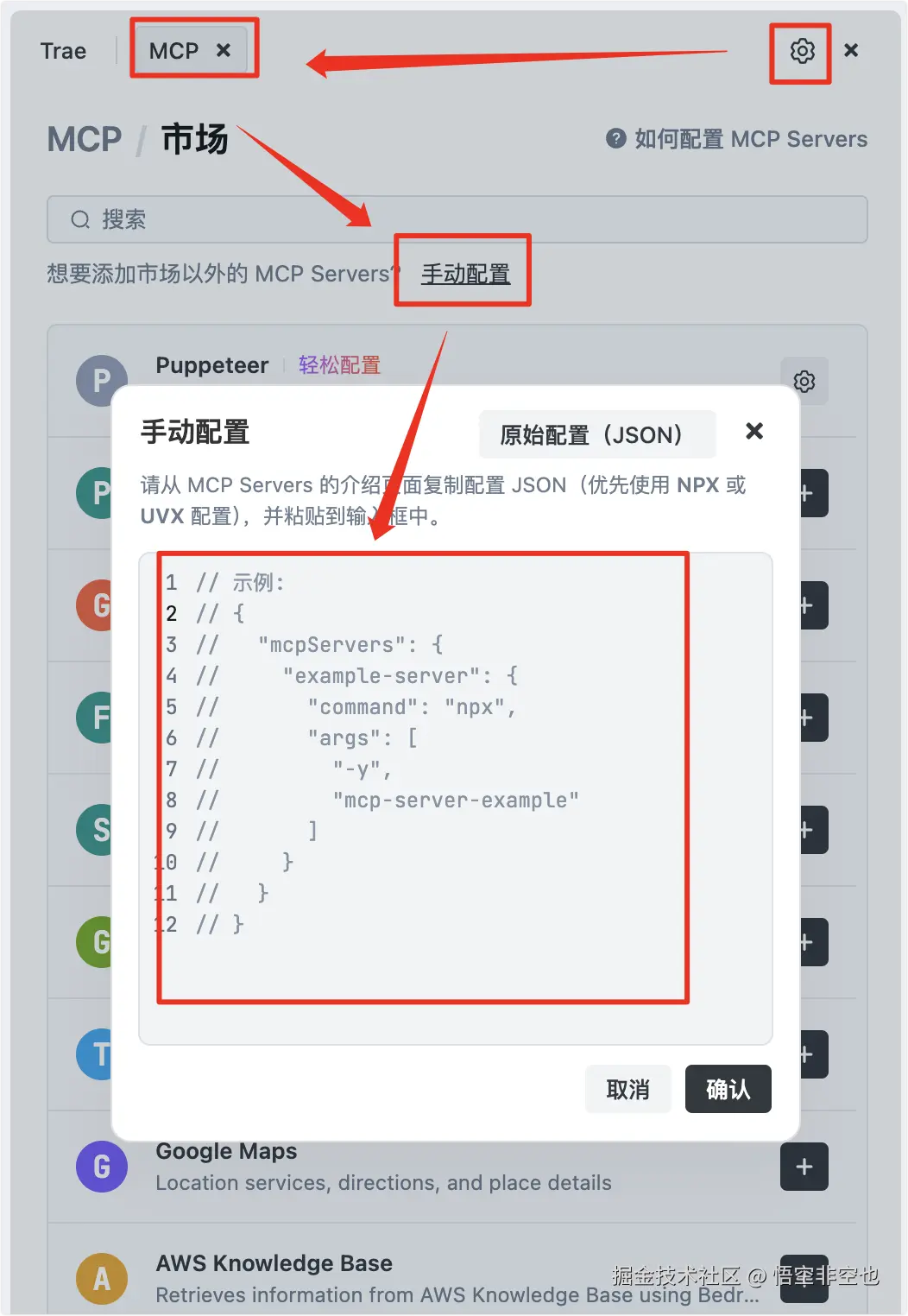The height and width of the screenshot is (1316, 908).
Task: Confirm configuration with 确认 button
Action: (728, 1089)
